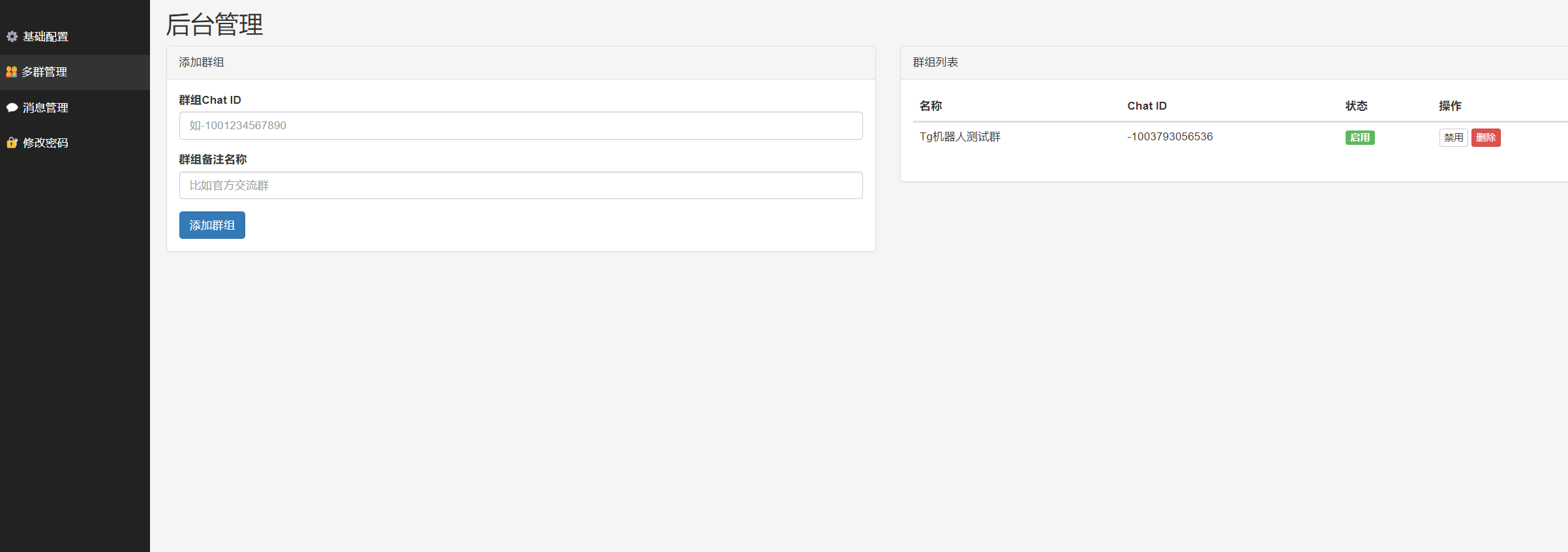Select the Chat ID value -1003793056536
The width and height of the screenshot is (1568, 552).
tap(1170, 137)
